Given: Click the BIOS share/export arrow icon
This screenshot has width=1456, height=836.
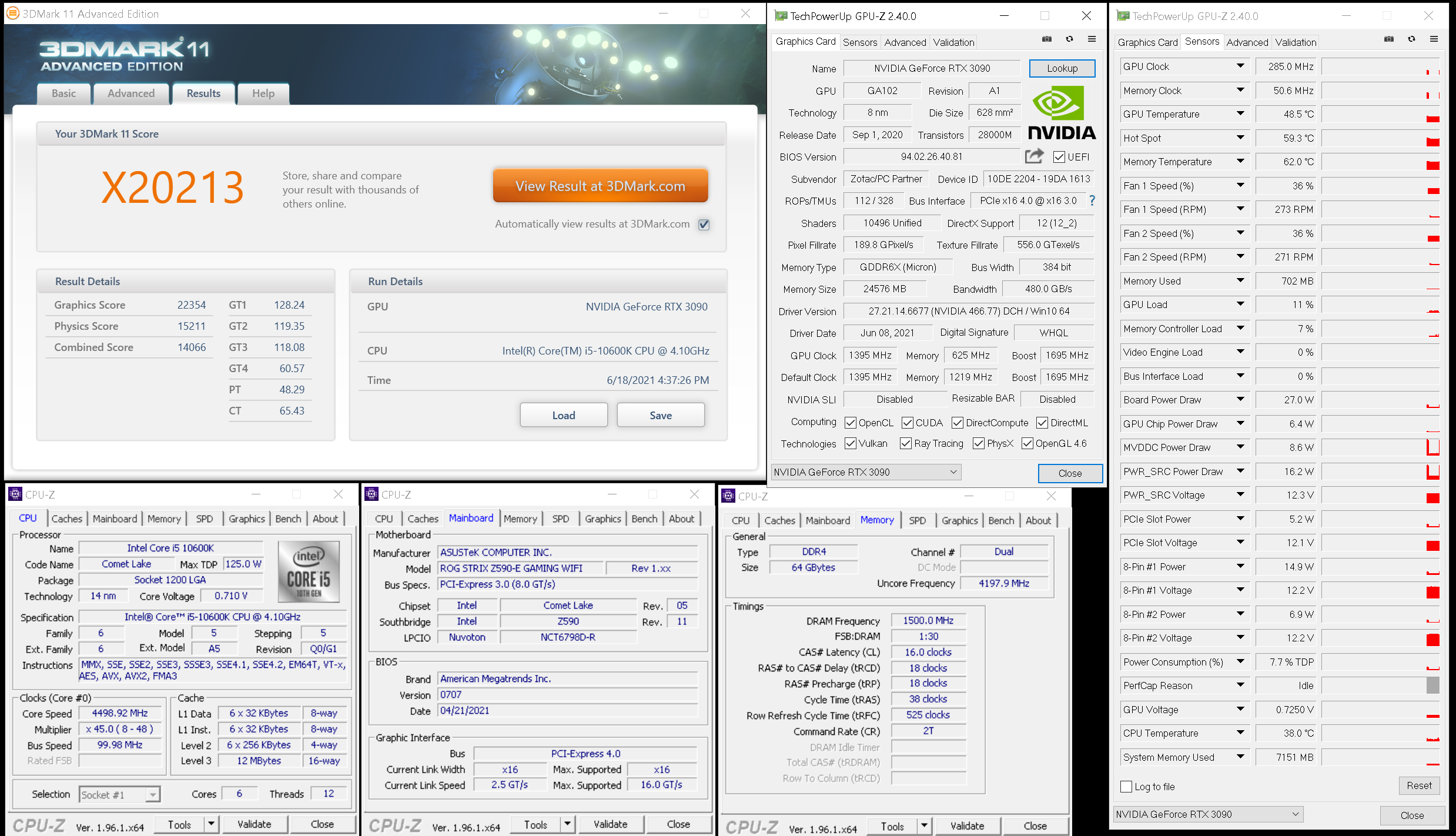Looking at the screenshot, I should point(1035,156).
